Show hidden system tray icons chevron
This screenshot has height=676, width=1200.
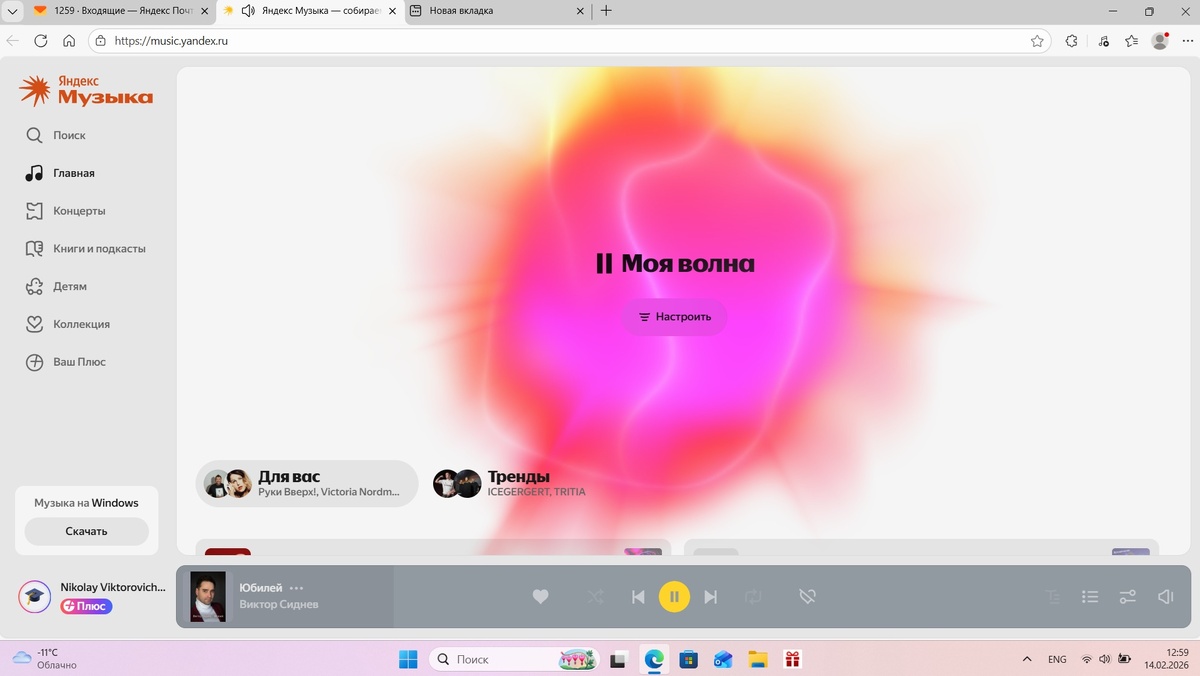tap(1027, 659)
